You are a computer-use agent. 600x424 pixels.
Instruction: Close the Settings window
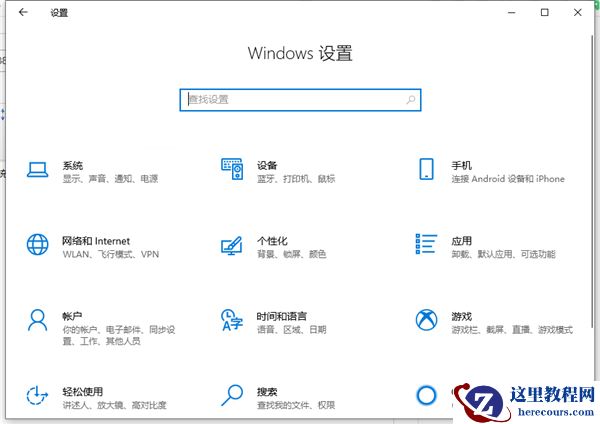[578, 13]
